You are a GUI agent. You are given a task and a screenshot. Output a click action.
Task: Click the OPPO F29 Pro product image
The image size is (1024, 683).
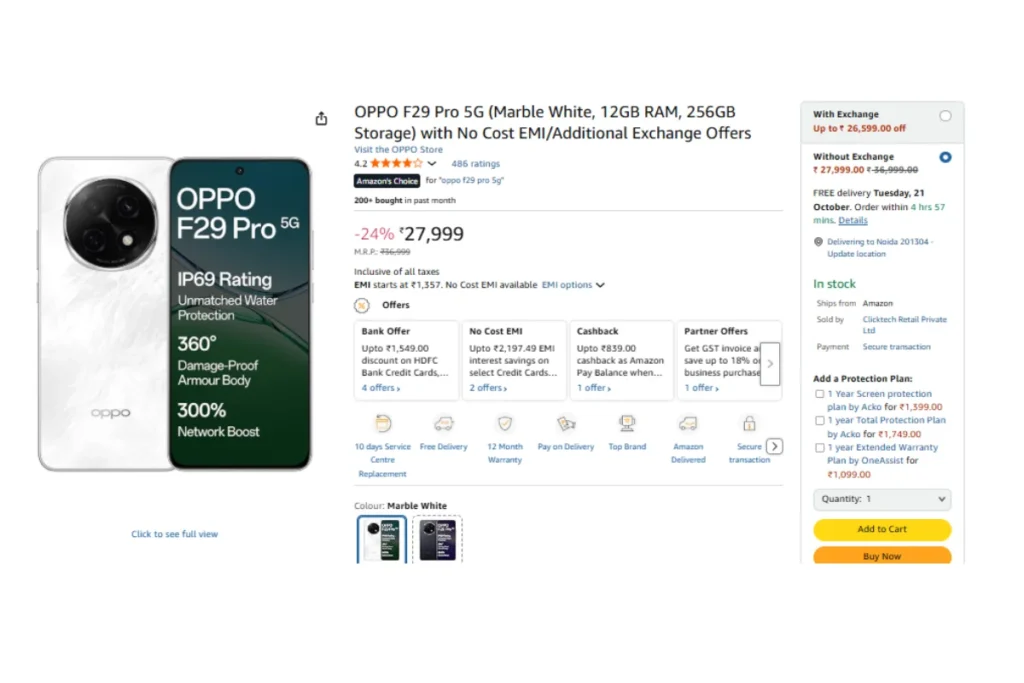(x=175, y=313)
